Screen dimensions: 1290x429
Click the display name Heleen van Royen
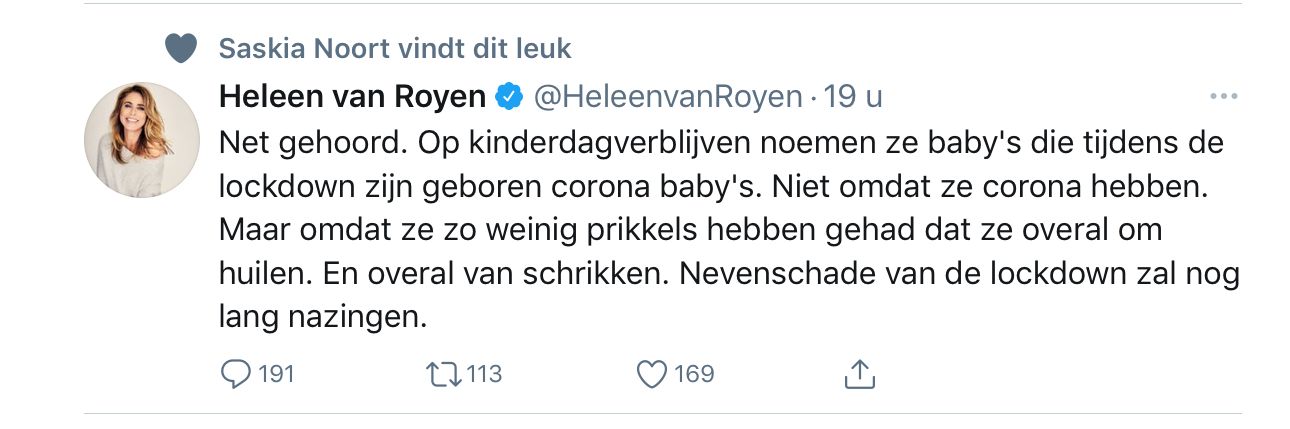353,97
